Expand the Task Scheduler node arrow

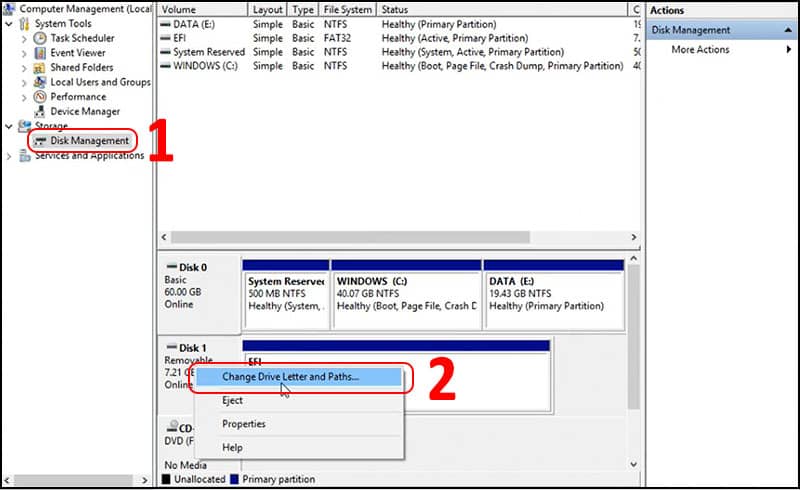(24, 38)
